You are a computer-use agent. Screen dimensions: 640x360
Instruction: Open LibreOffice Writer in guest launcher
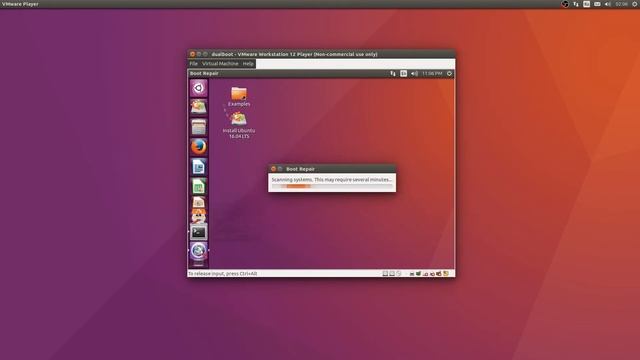point(199,167)
